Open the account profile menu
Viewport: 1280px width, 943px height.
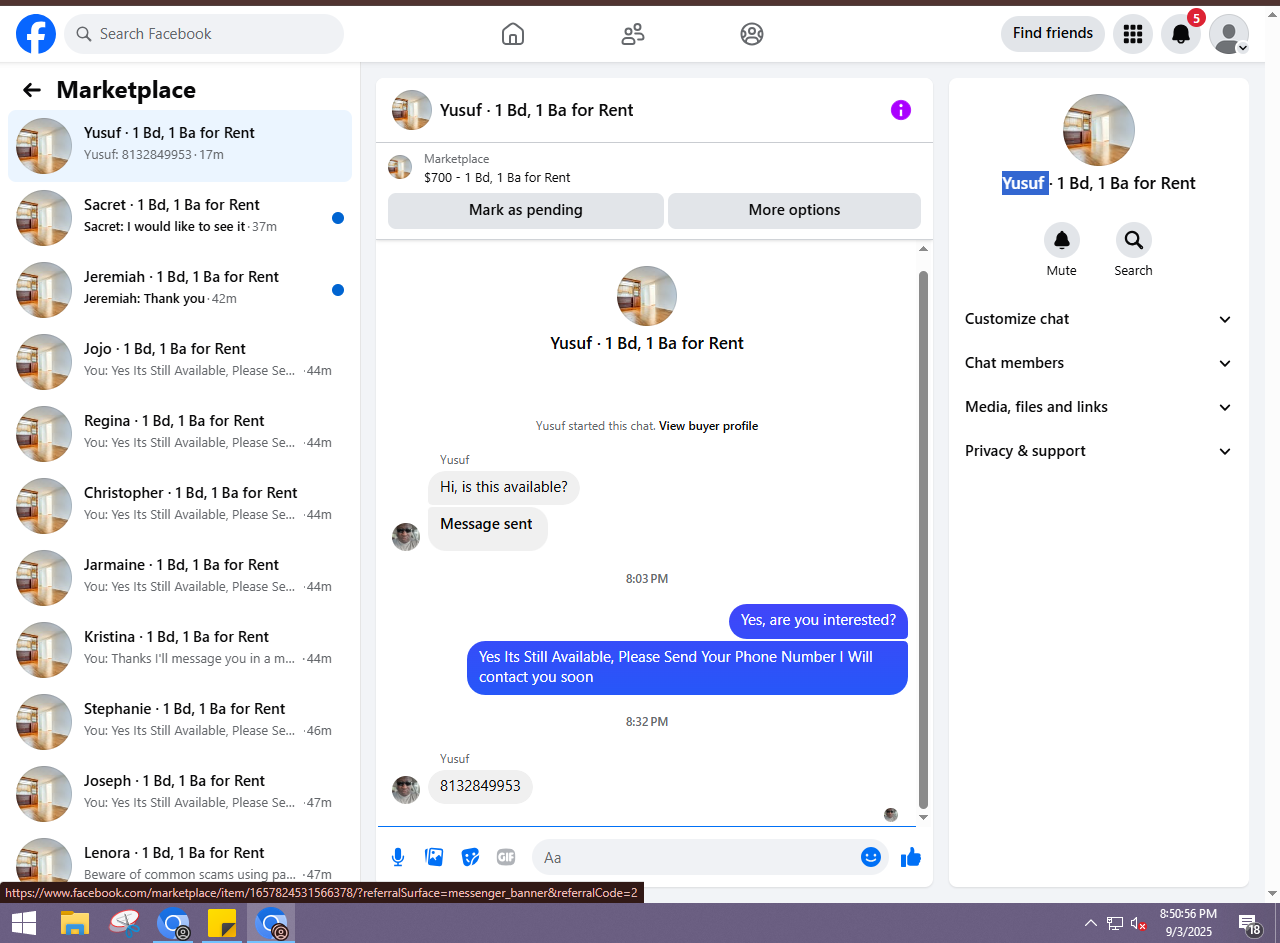pos(1229,34)
